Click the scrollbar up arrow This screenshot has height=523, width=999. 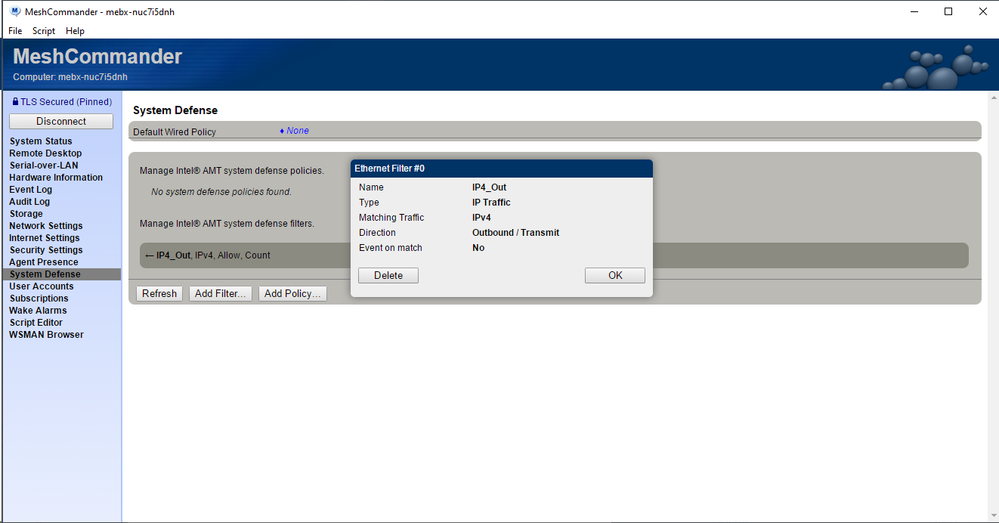point(993,98)
